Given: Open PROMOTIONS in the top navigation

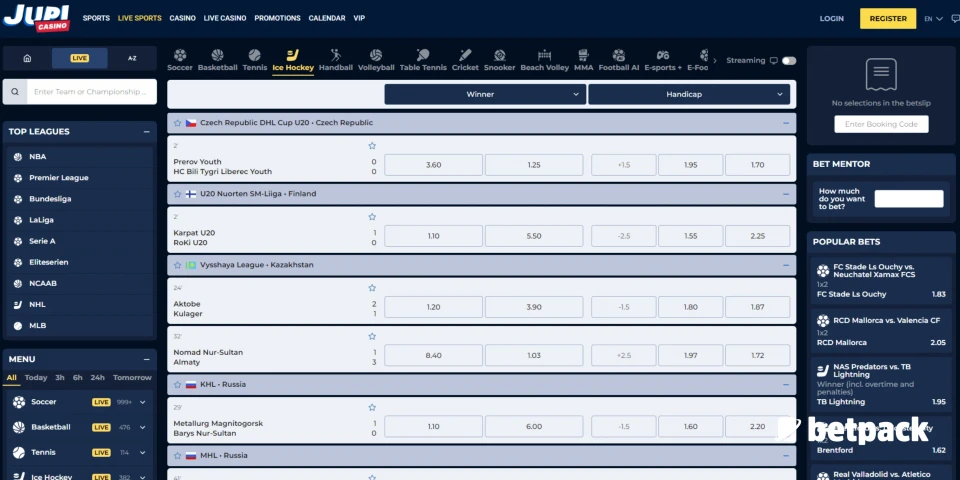Looking at the screenshot, I should point(277,18).
